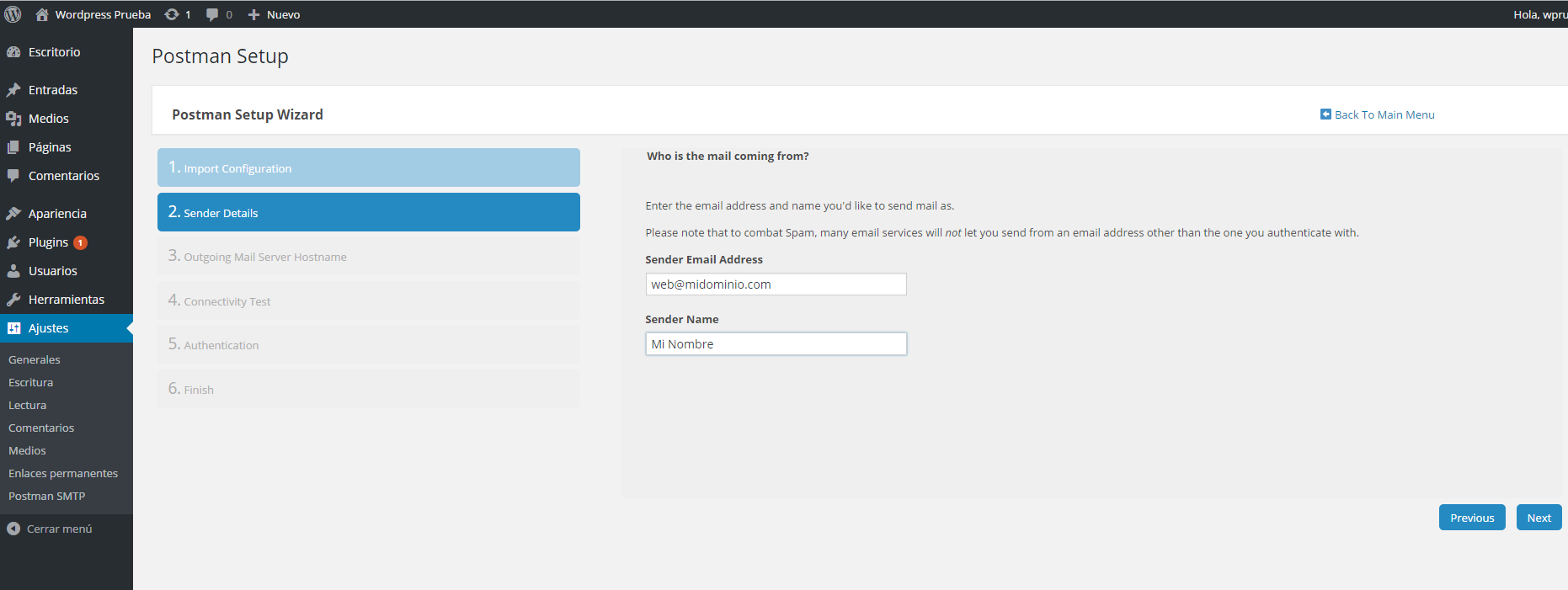Click the Escritorio dashboard icon

click(13, 52)
